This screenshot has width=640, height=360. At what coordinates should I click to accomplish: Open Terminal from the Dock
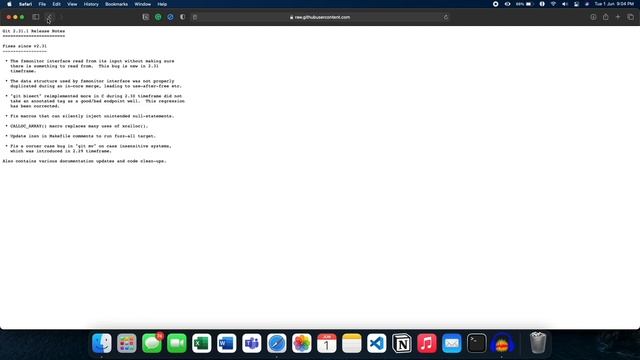coord(477,343)
